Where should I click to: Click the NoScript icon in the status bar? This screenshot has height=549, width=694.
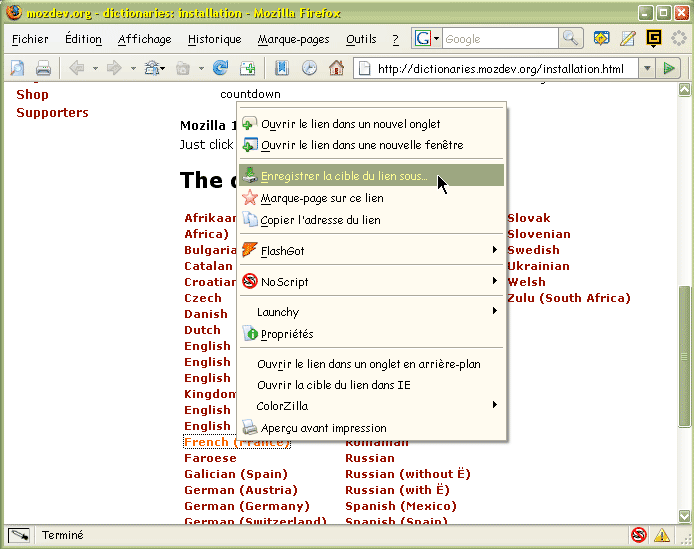click(x=639, y=535)
